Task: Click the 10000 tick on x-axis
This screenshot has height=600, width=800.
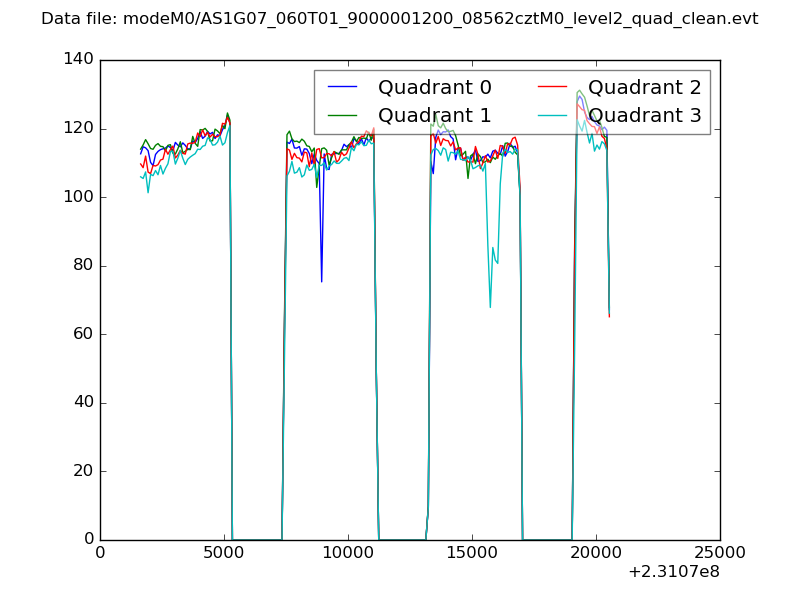Action: (x=348, y=553)
